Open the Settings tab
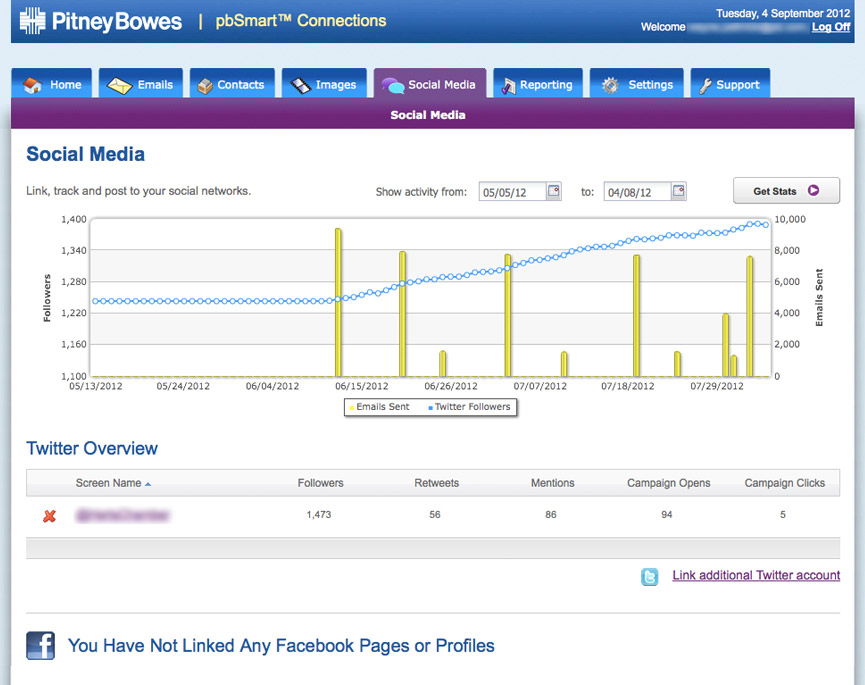The width and height of the screenshot is (865, 685). (637, 83)
